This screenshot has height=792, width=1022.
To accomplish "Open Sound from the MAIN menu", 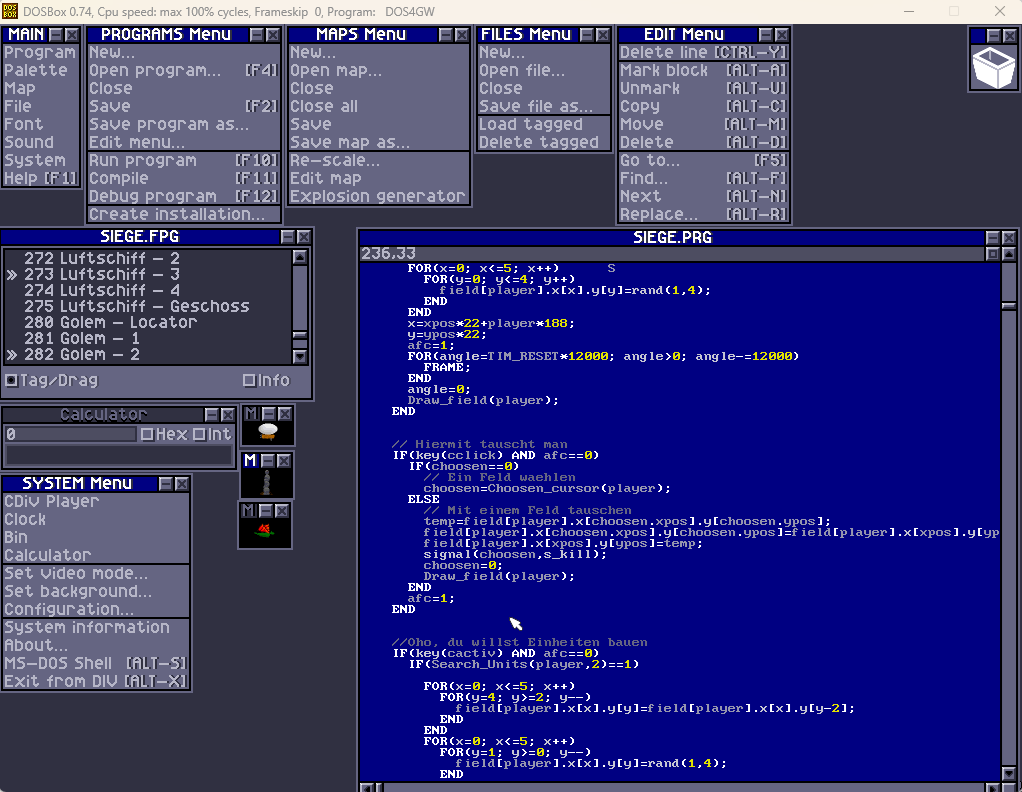I will tap(40, 142).
